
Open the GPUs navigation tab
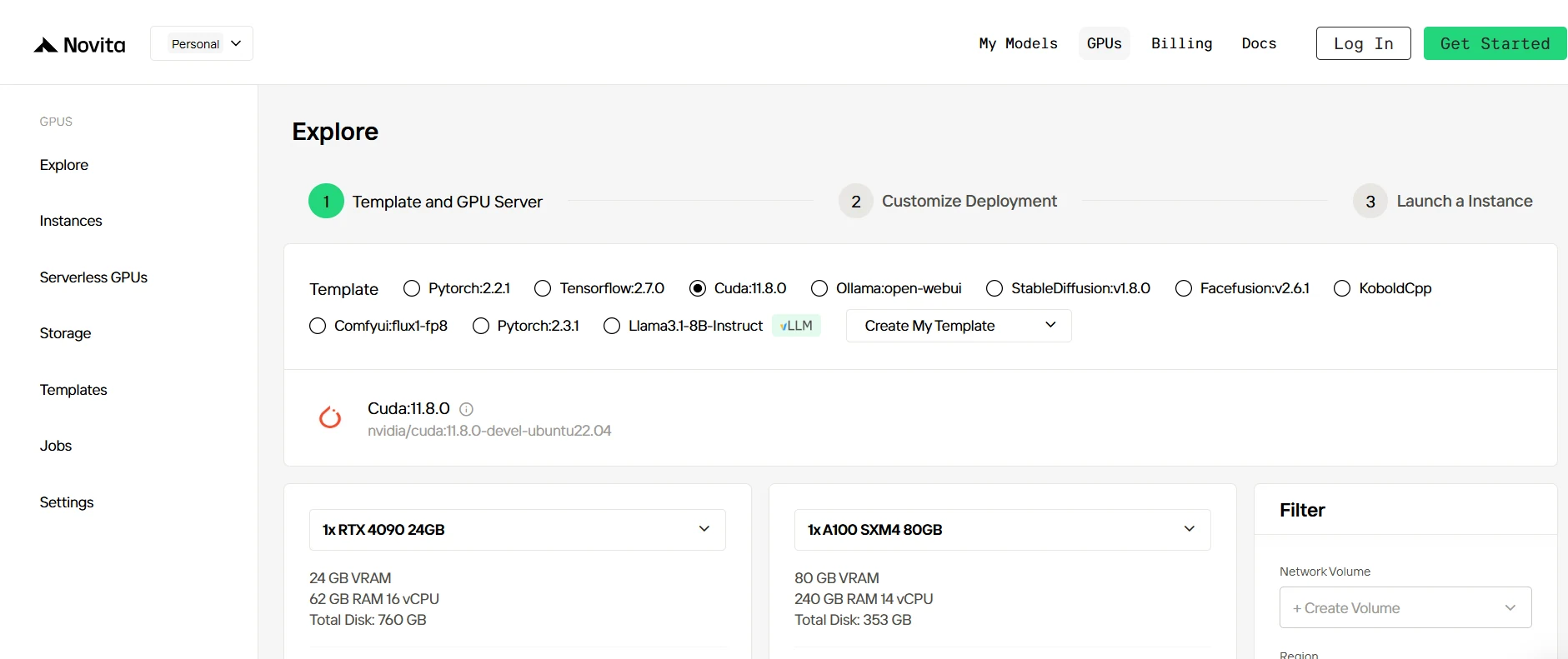(x=1105, y=43)
